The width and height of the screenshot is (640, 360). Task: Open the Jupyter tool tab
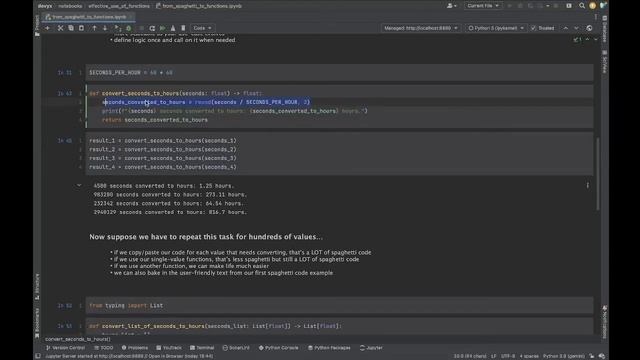click(x=371, y=348)
